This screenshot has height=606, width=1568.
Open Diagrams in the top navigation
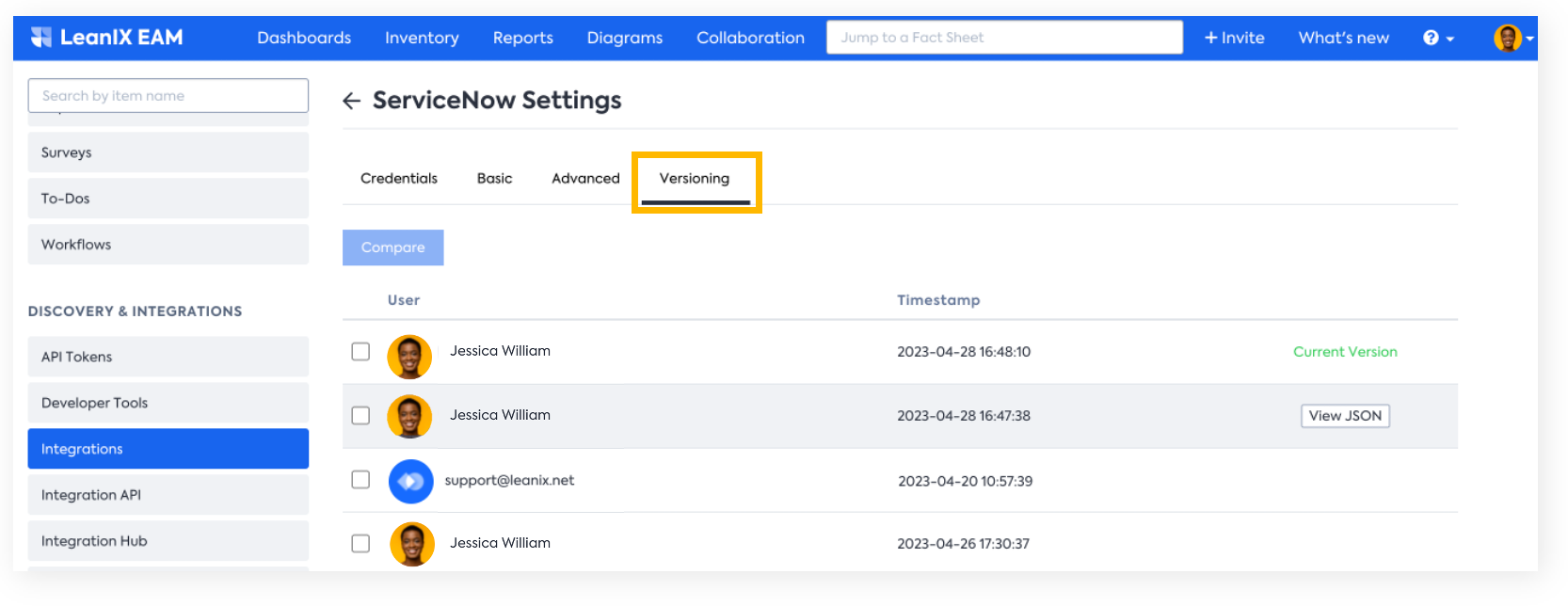point(625,38)
